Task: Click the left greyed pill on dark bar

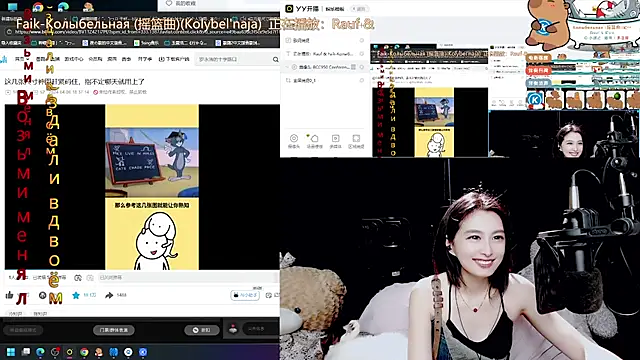Action: (x=23, y=330)
